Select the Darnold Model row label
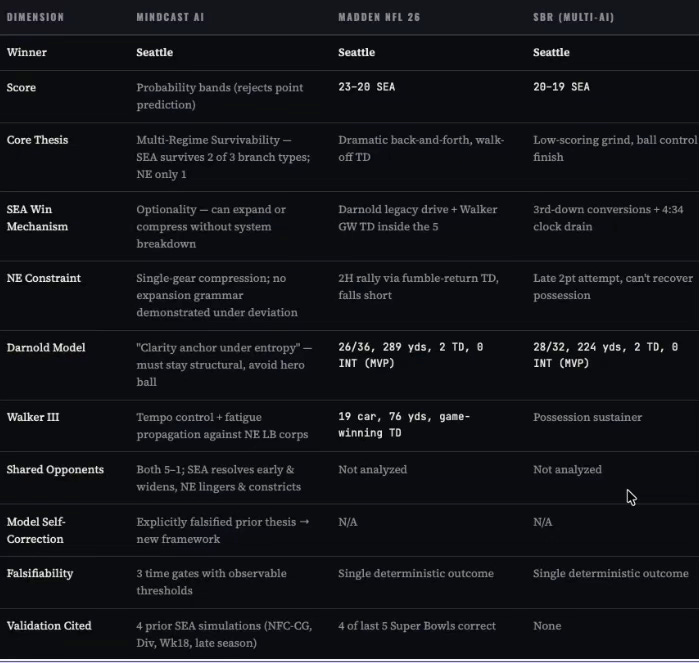The image size is (699, 663). [x=46, y=348]
